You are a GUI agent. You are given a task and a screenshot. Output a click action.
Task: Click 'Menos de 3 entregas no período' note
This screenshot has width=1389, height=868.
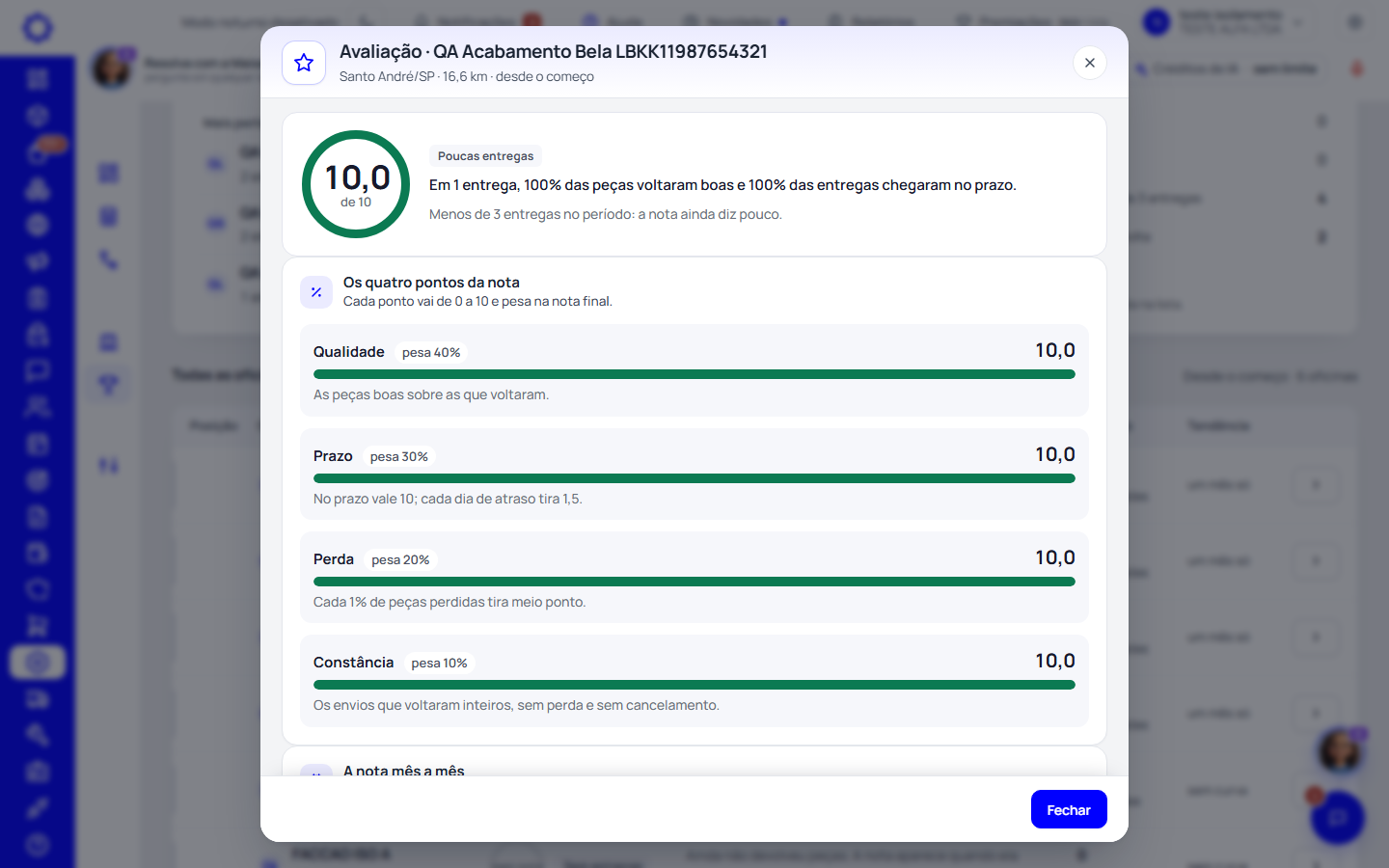click(x=606, y=214)
